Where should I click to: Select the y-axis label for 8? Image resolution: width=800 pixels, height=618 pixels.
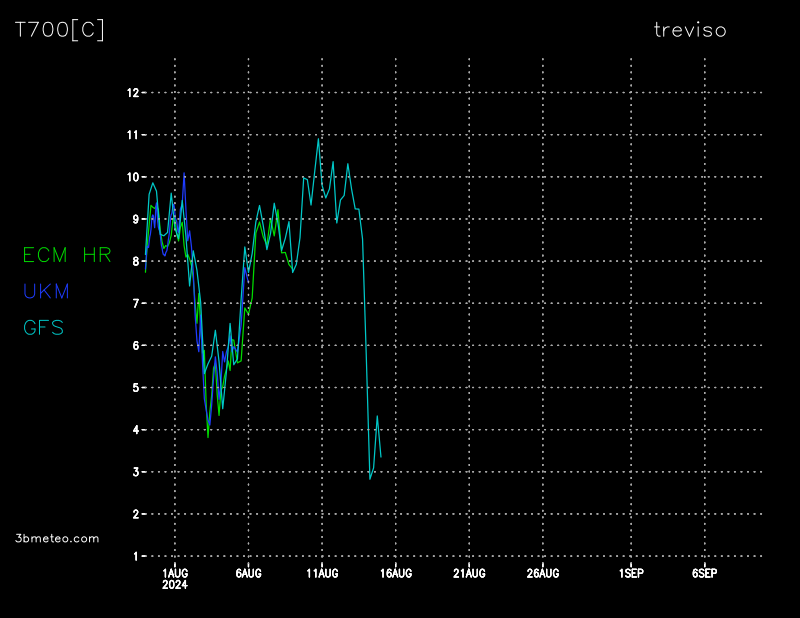(x=134, y=261)
